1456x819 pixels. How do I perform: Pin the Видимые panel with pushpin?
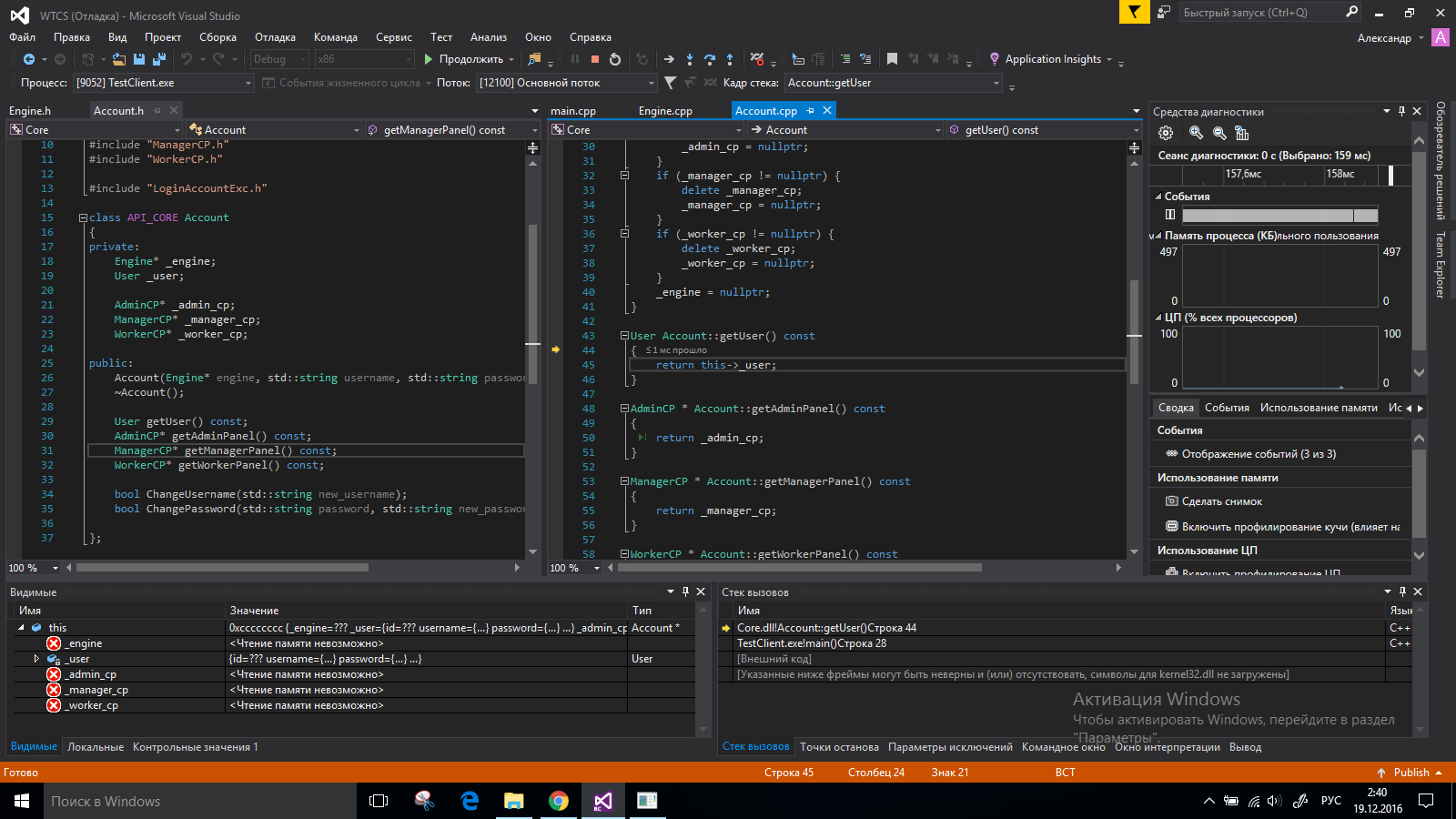686,591
